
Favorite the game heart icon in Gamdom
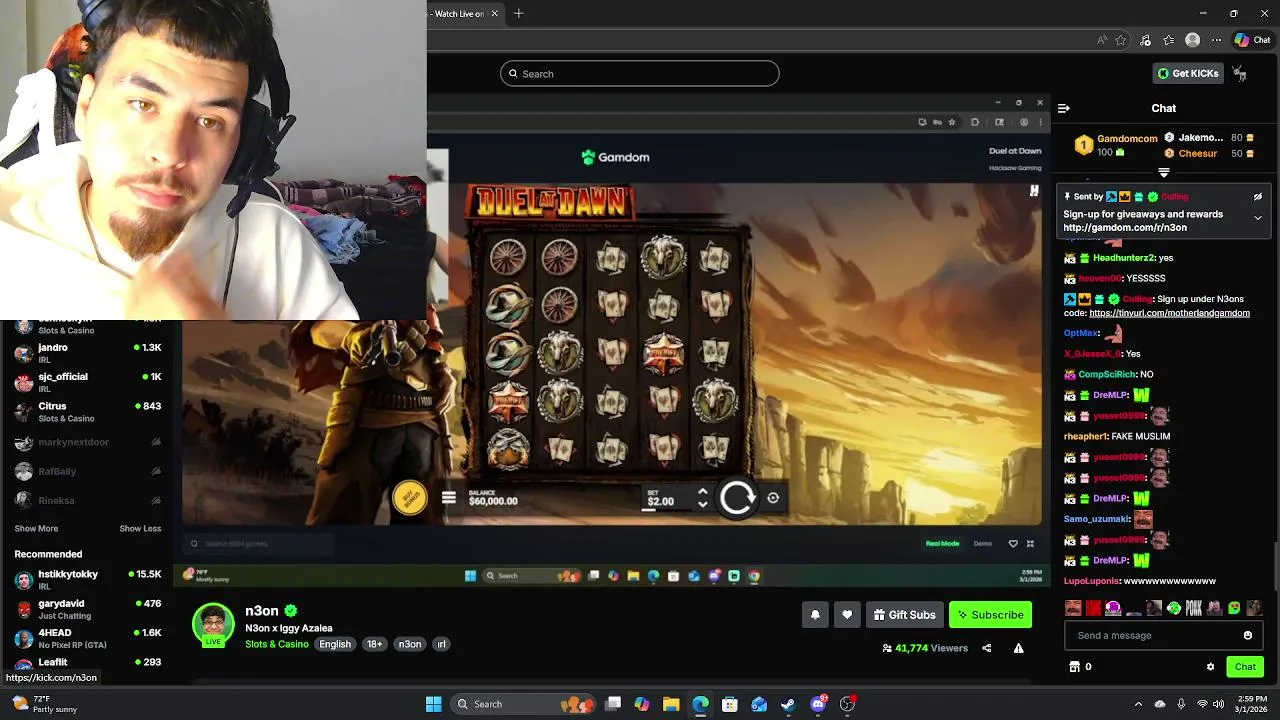[x=1013, y=543]
